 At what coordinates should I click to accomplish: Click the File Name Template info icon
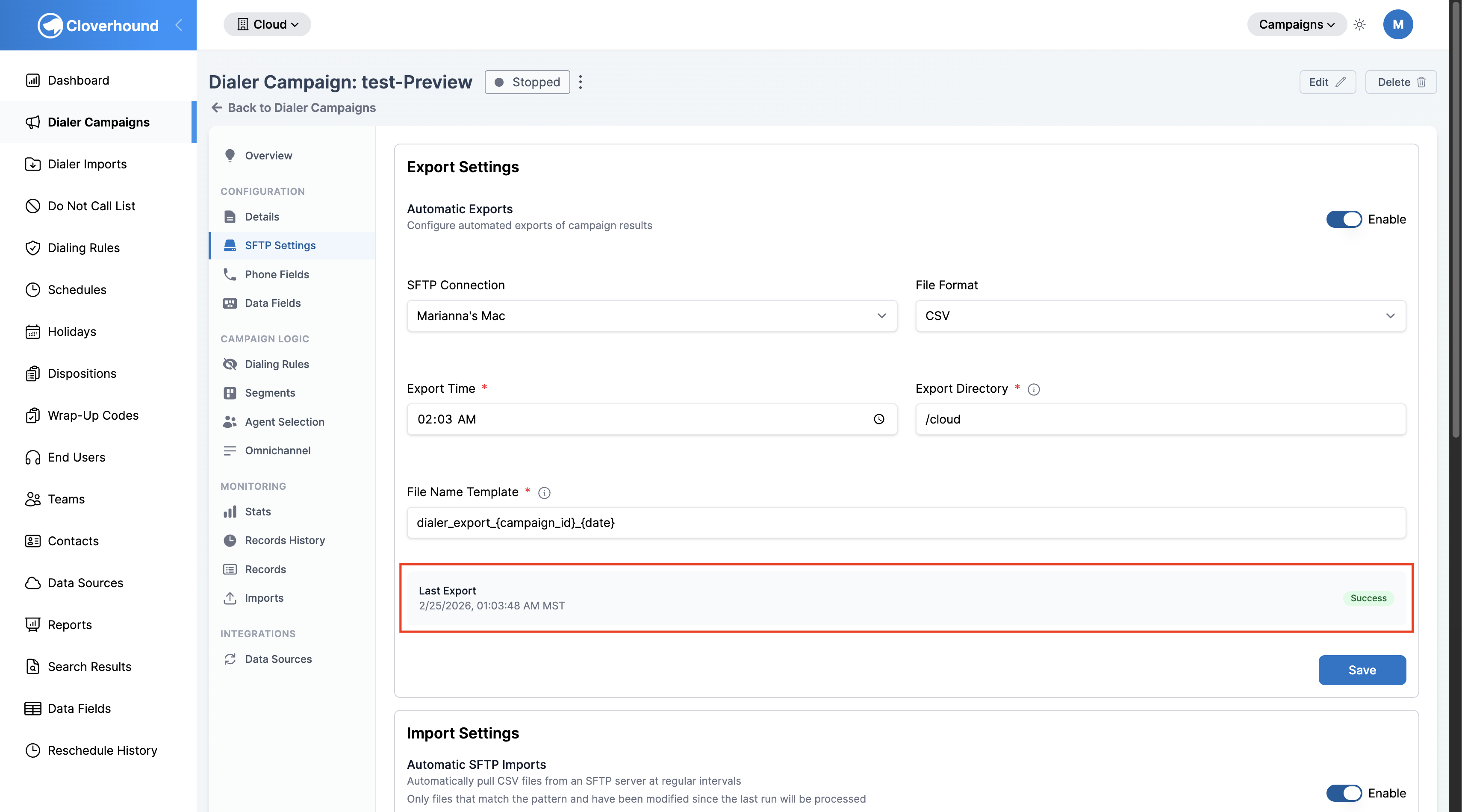544,492
